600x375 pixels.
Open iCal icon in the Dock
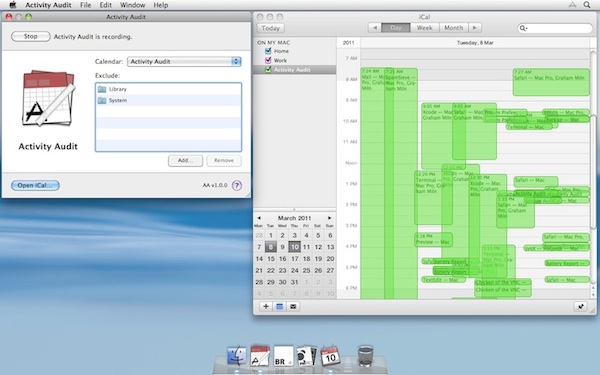330,355
